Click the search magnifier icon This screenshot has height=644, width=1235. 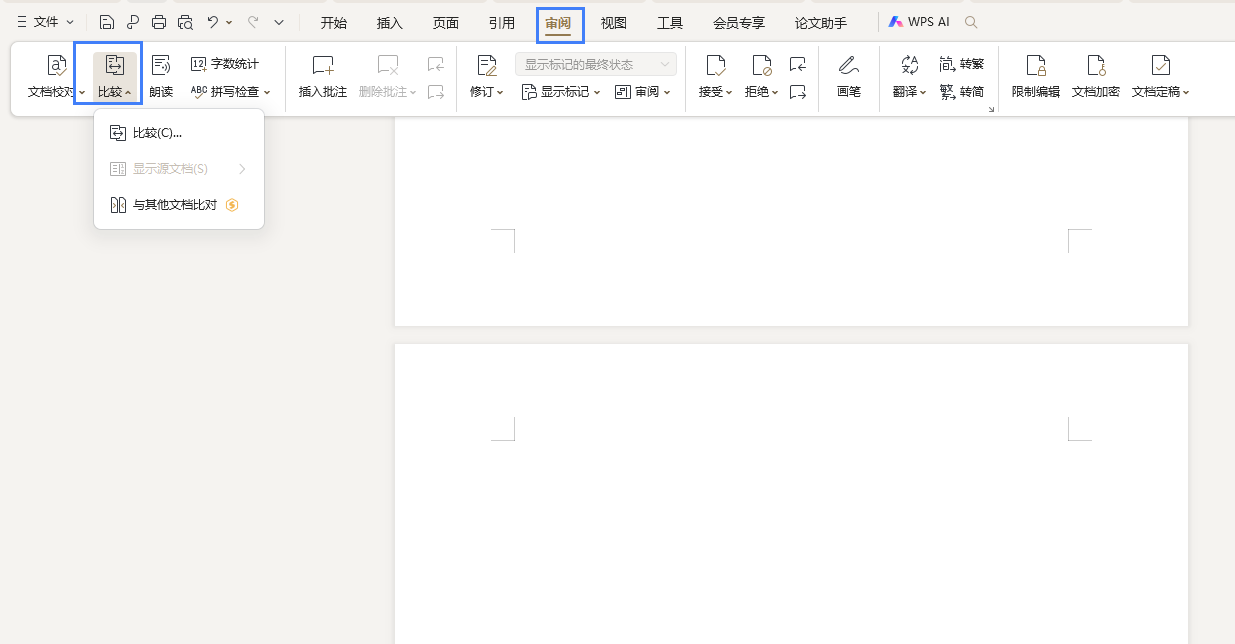[971, 22]
